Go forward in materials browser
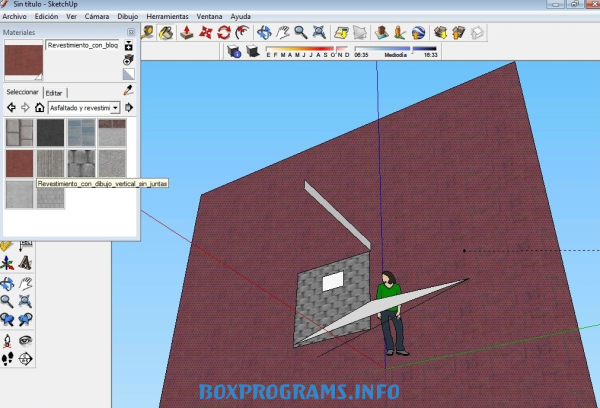The height and width of the screenshot is (408, 600). click(25, 108)
